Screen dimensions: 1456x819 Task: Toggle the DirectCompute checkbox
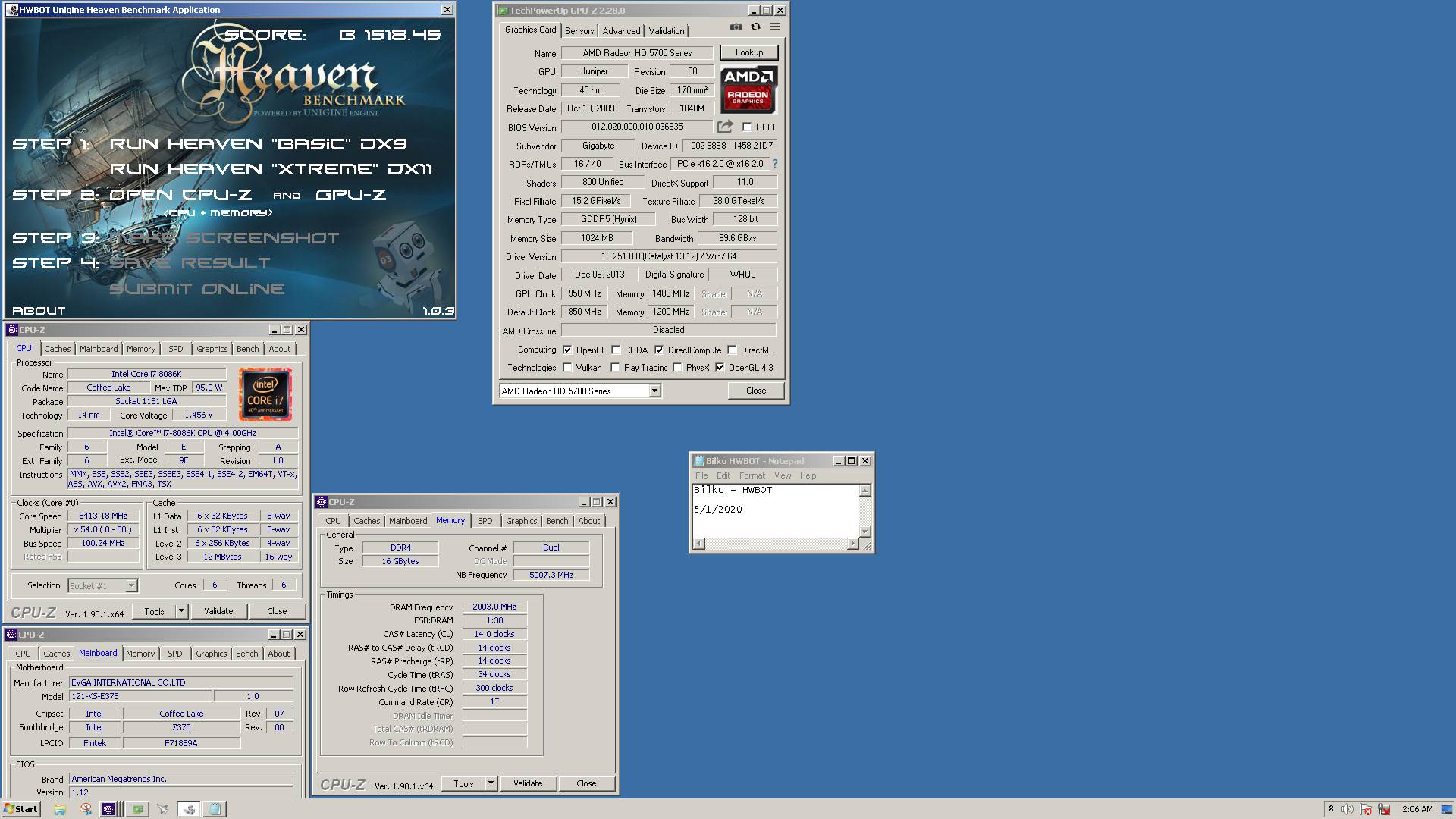(659, 350)
